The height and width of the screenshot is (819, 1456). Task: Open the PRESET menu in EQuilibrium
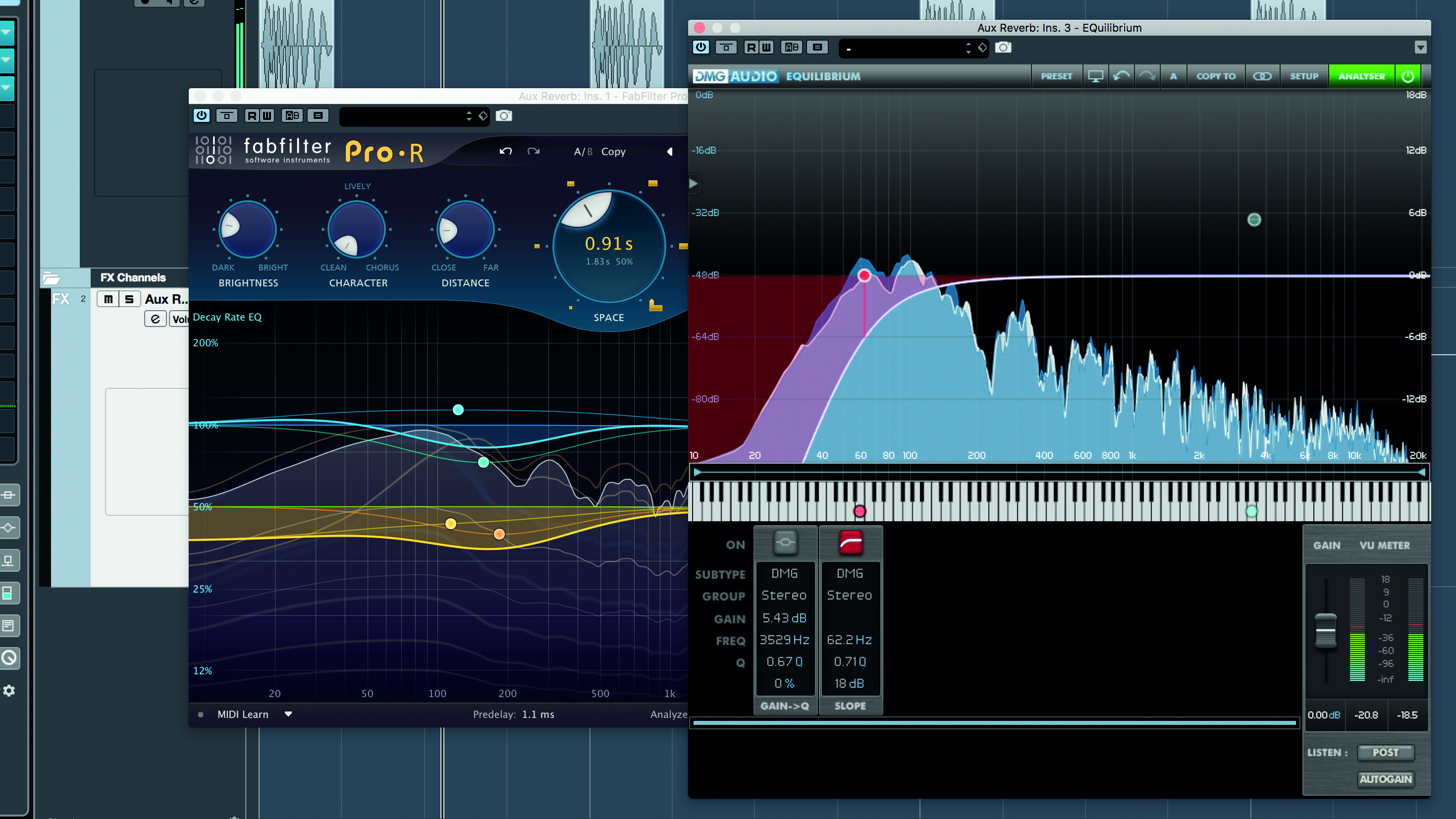click(x=1056, y=76)
